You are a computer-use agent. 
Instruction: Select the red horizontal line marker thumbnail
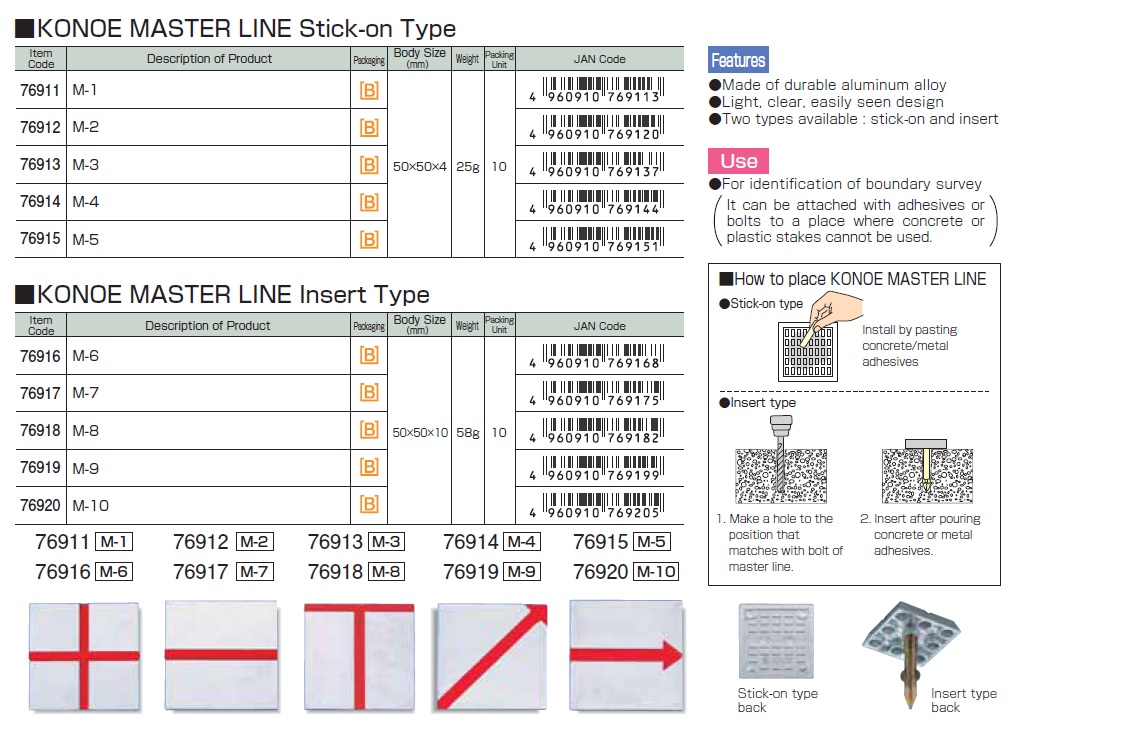coord(220,654)
